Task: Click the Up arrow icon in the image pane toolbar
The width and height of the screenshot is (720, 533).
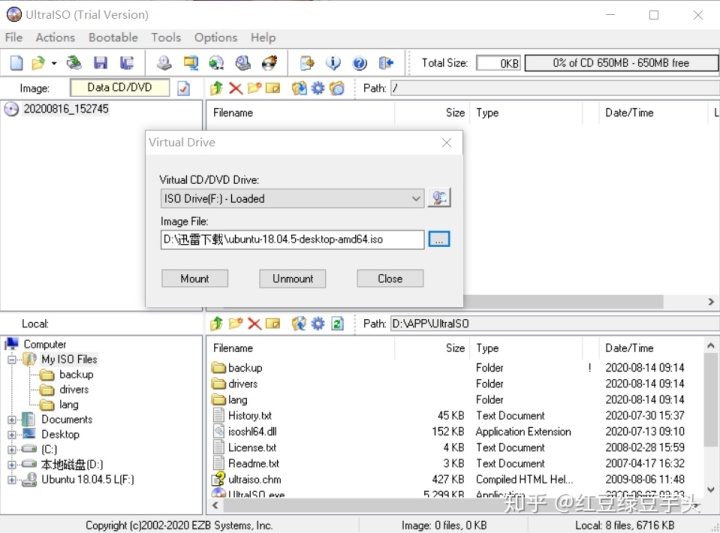Action: (x=216, y=88)
